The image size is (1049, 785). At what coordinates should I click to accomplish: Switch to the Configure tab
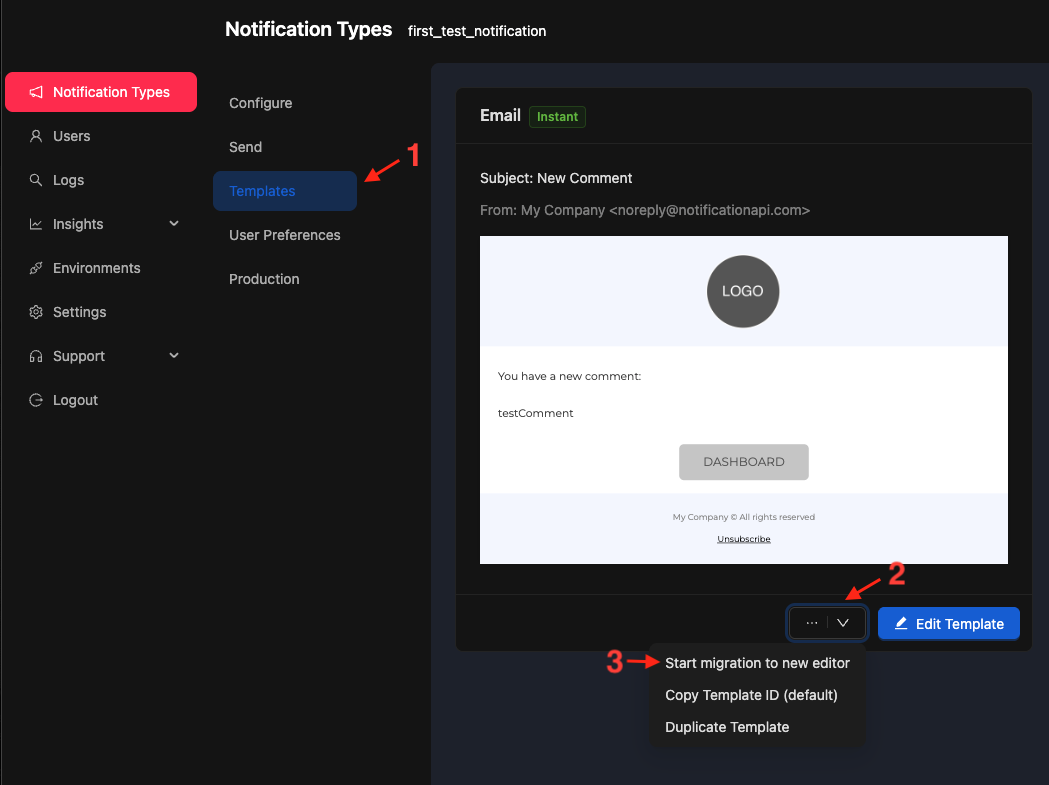click(260, 103)
